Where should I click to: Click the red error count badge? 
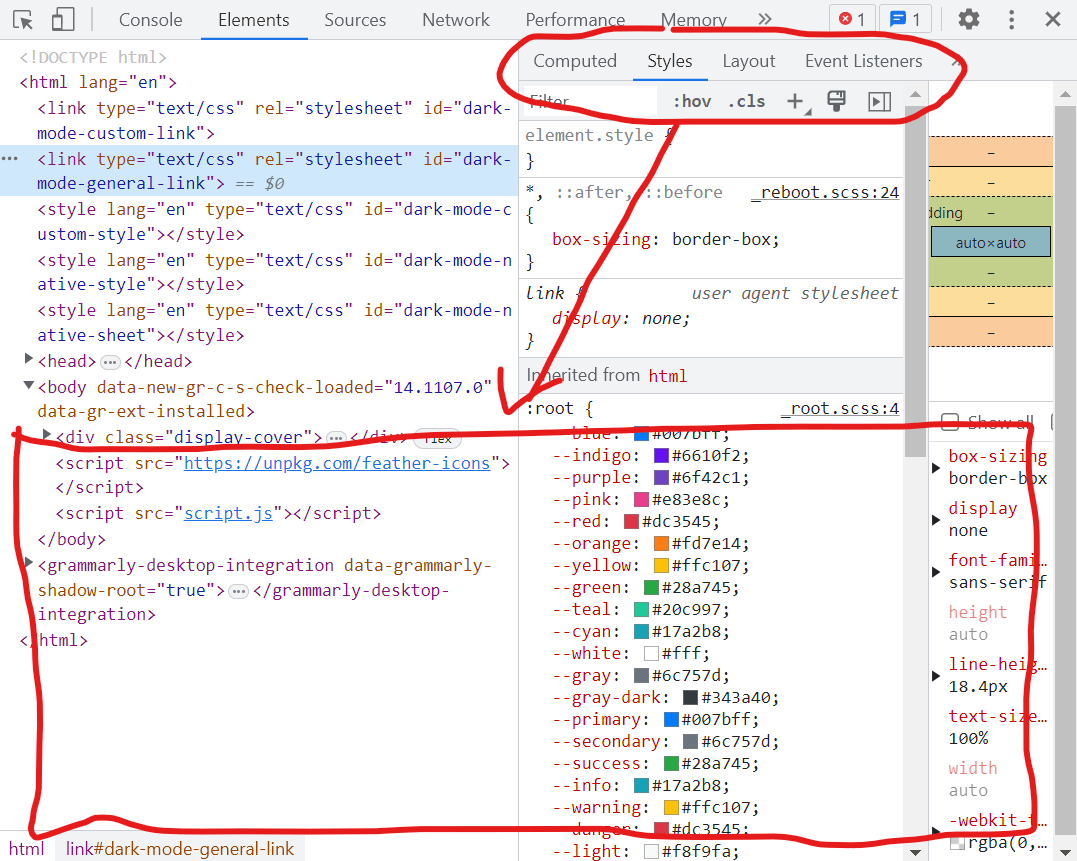tap(852, 19)
